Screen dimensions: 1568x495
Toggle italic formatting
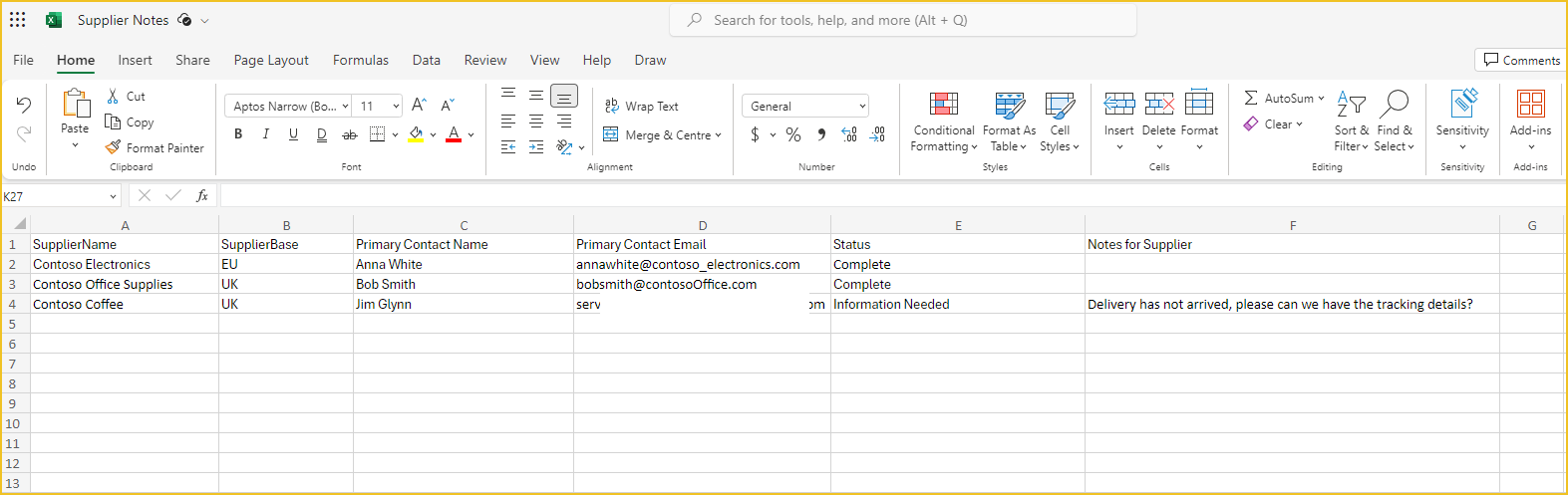(266, 134)
